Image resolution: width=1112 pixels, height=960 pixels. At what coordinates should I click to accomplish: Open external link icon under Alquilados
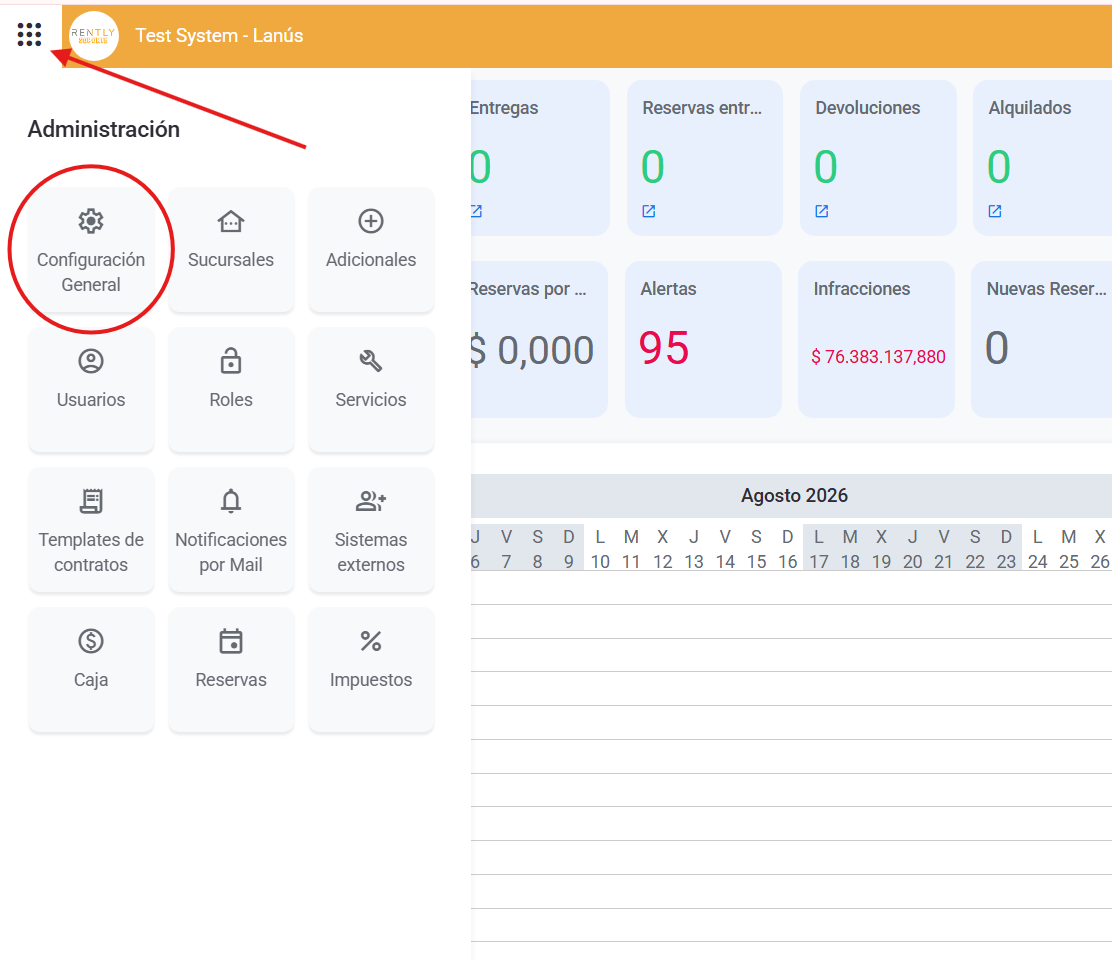[x=995, y=211]
